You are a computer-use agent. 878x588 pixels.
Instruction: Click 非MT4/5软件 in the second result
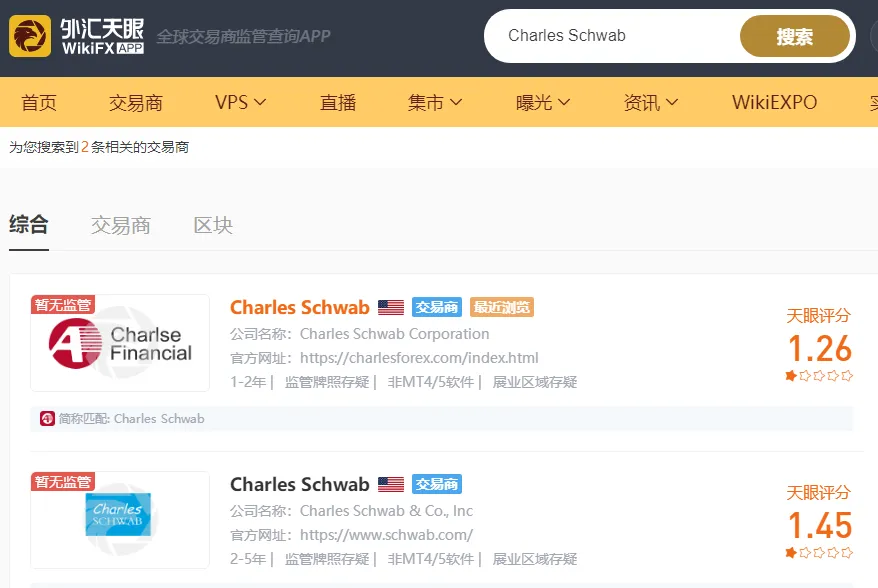431,559
